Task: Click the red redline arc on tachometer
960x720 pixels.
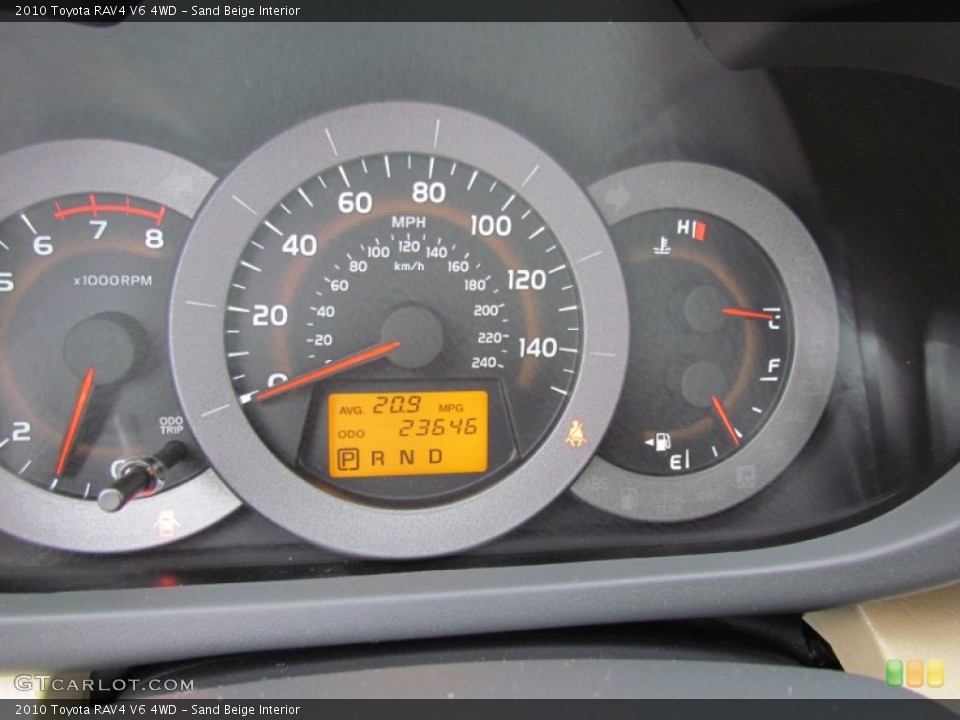Action: tap(110, 210)
